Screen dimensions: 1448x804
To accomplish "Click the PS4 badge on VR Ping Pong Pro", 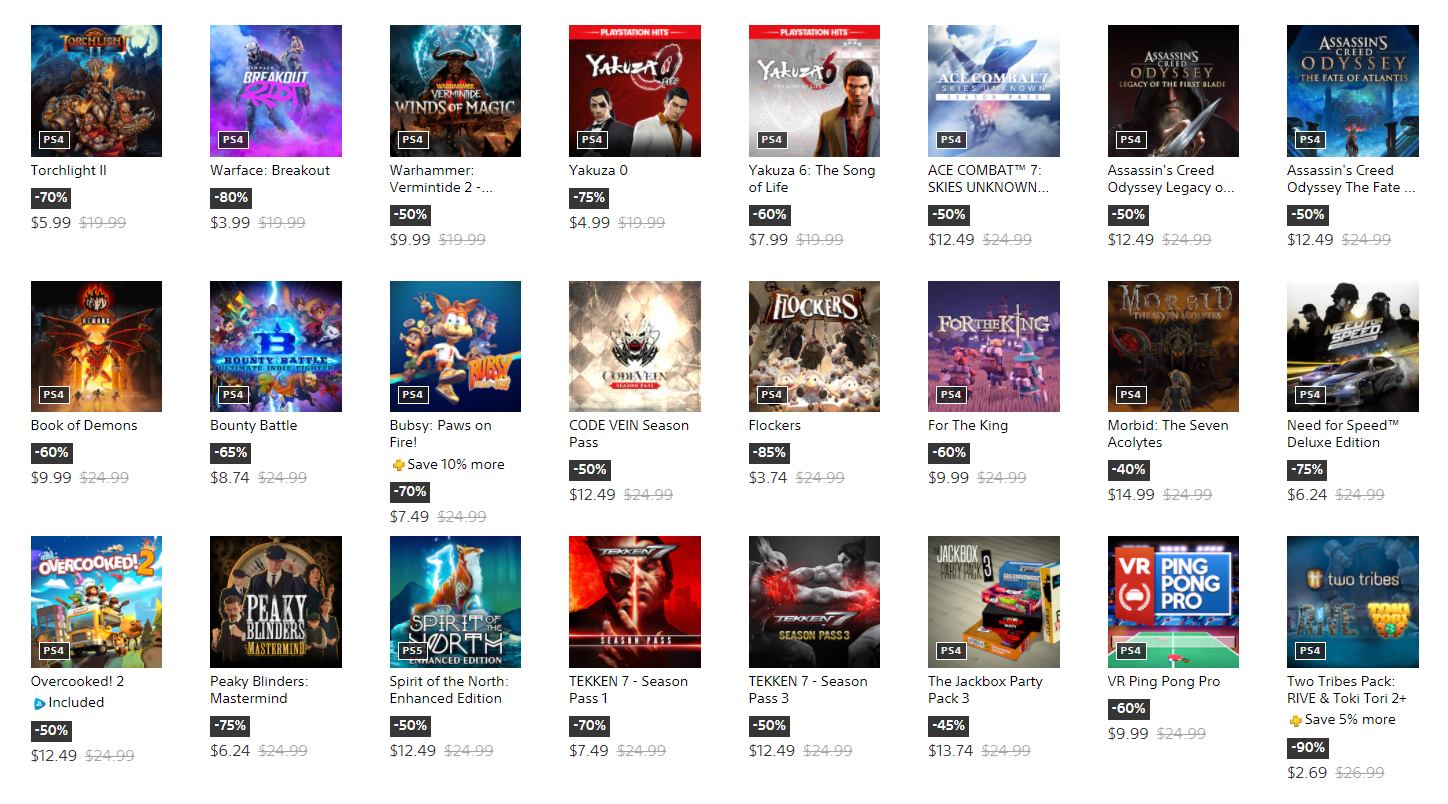I will pos(1130,650).
